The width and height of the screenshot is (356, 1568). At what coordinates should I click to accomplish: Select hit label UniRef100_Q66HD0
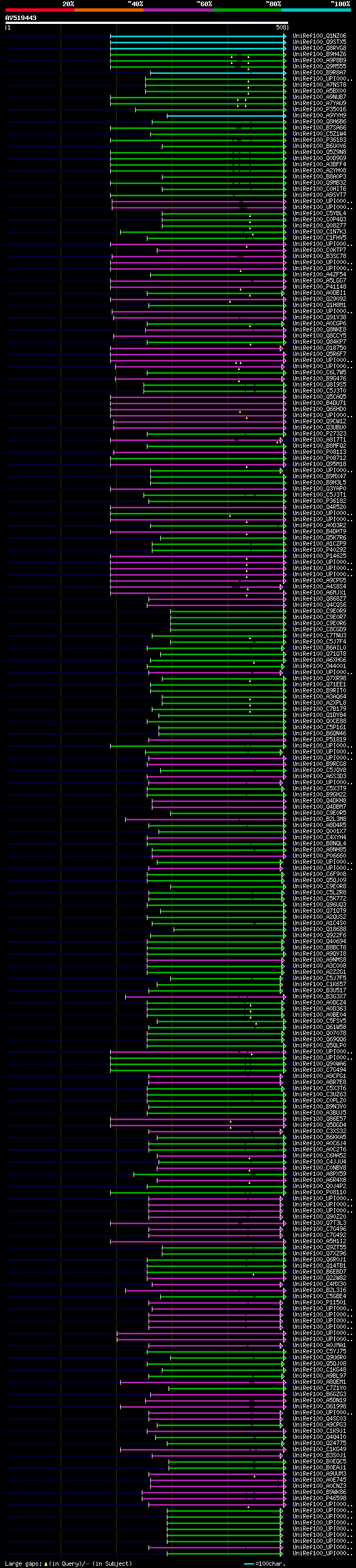click(x=319, y=409)
